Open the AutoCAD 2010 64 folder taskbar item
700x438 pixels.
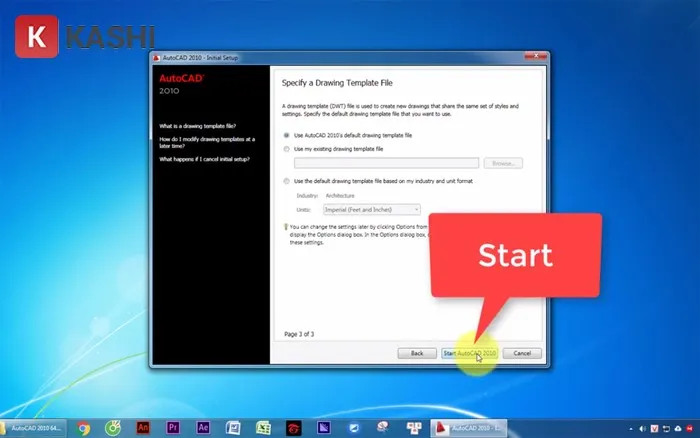click(x=33, y=428)
